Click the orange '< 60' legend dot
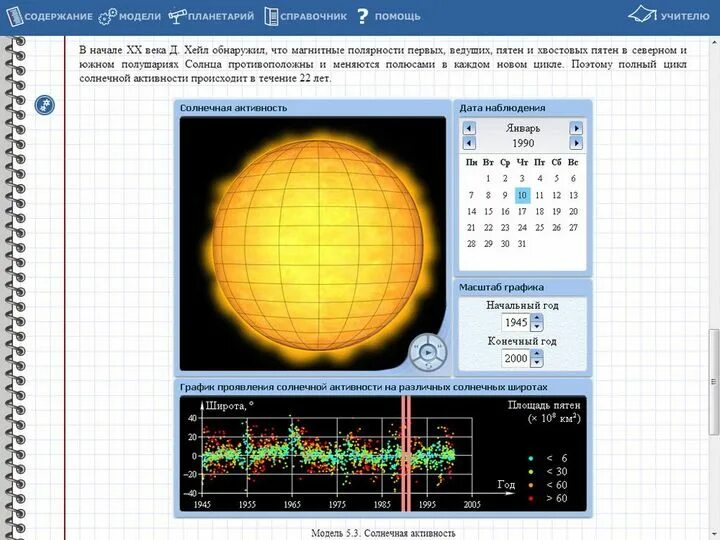The height and width of the screenshot is (540, 720). (x=531, y=485)
